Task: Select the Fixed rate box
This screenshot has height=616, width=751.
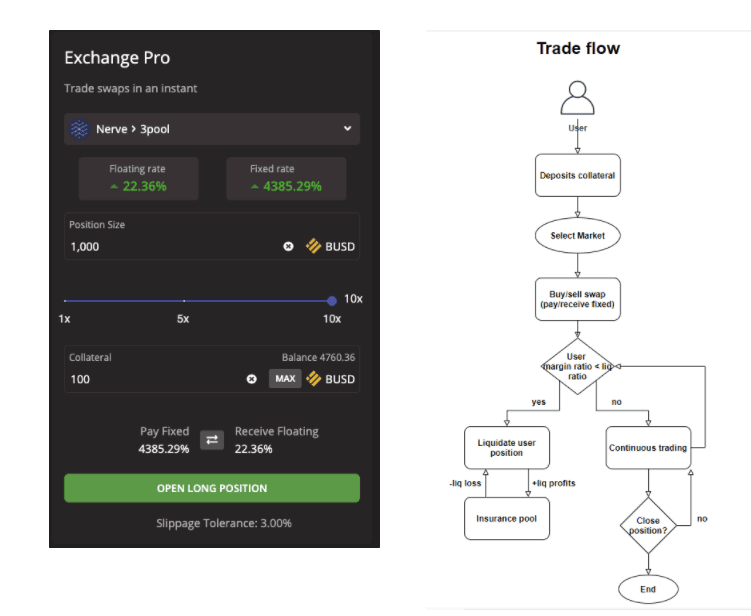Action: point(286,179)
